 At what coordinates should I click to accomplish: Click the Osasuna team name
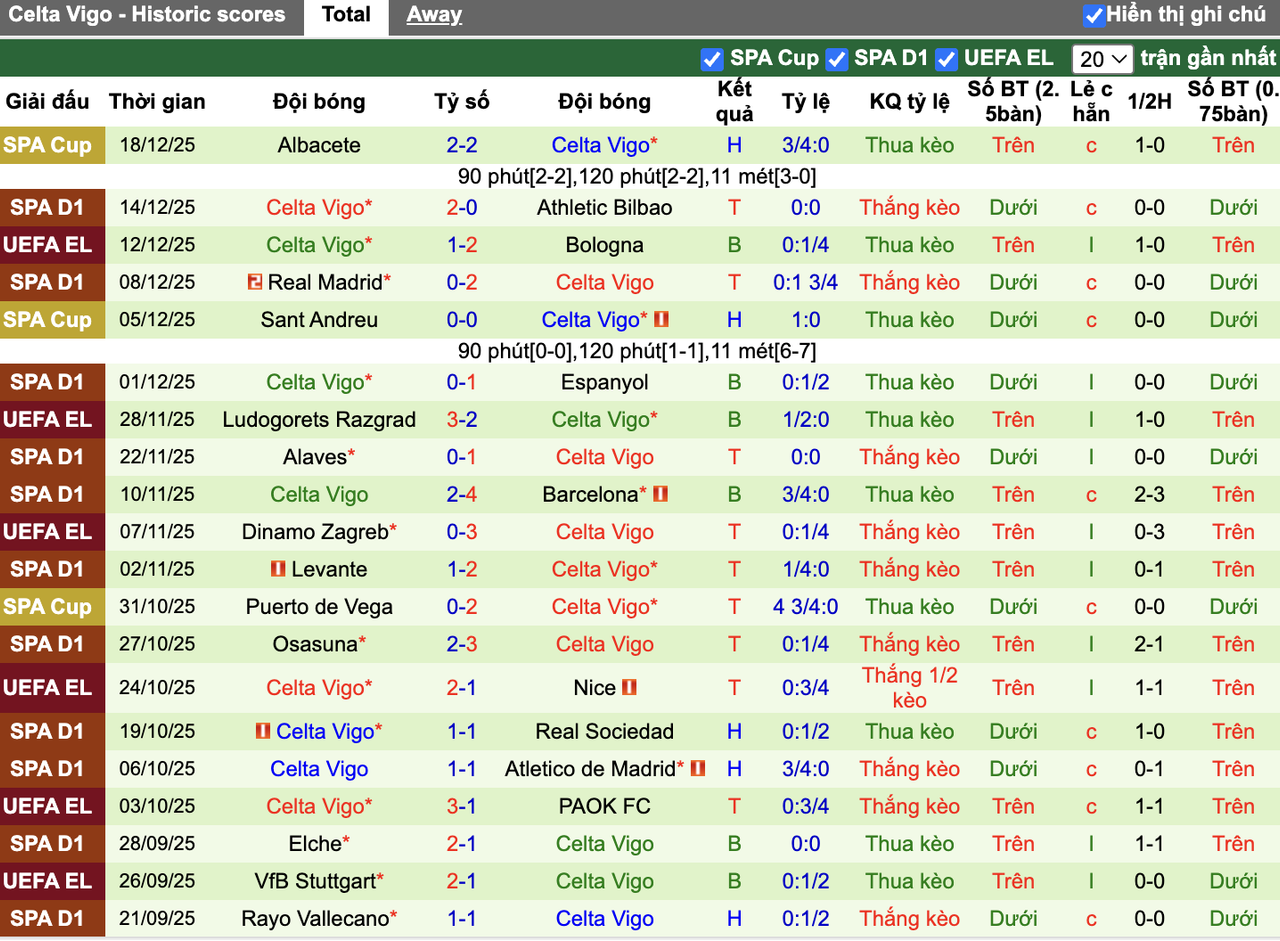tap(315, 644)
